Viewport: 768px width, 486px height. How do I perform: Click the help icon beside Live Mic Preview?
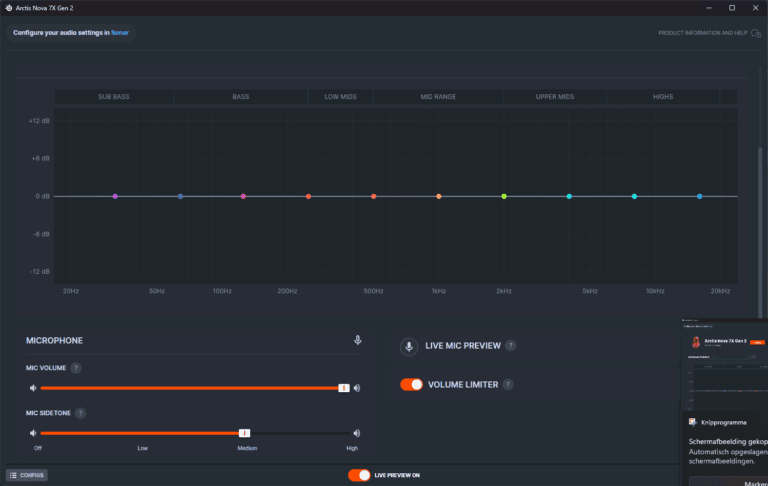pyautogui.click(x=510, y=346)
